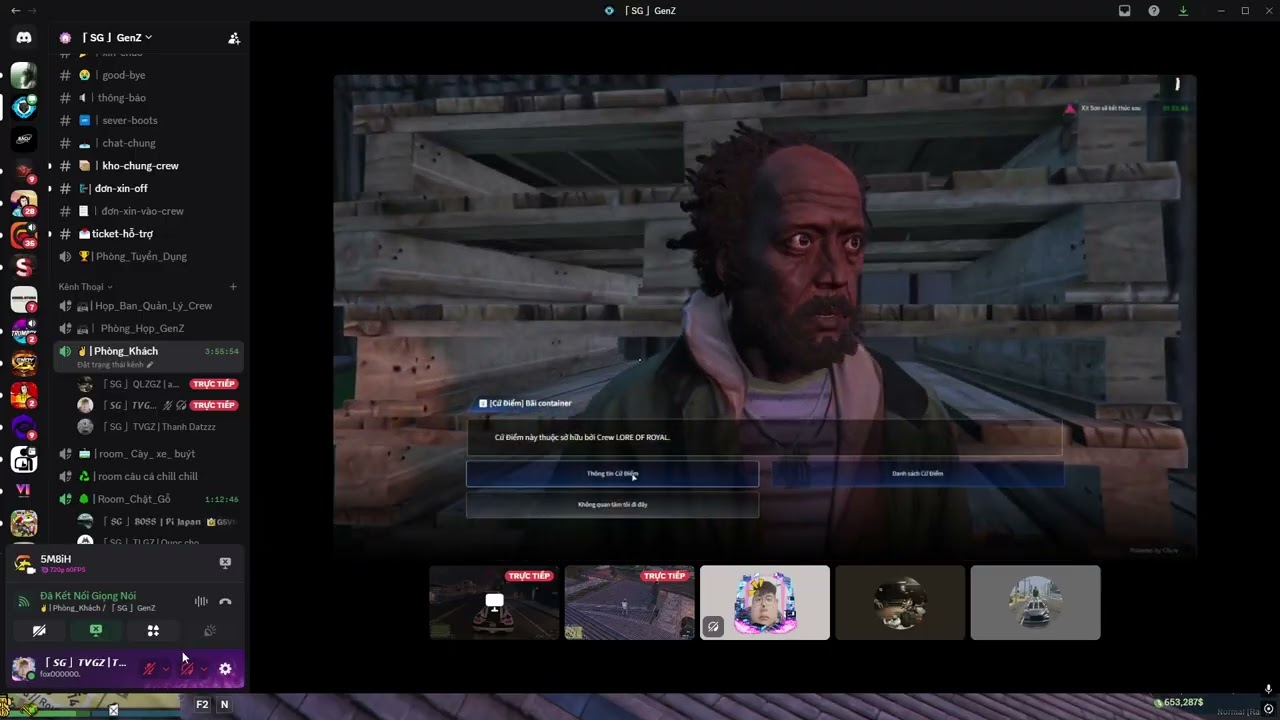Click the N key indicator
This screenshot has height=720, width=1280.
[x=224, y=705]
